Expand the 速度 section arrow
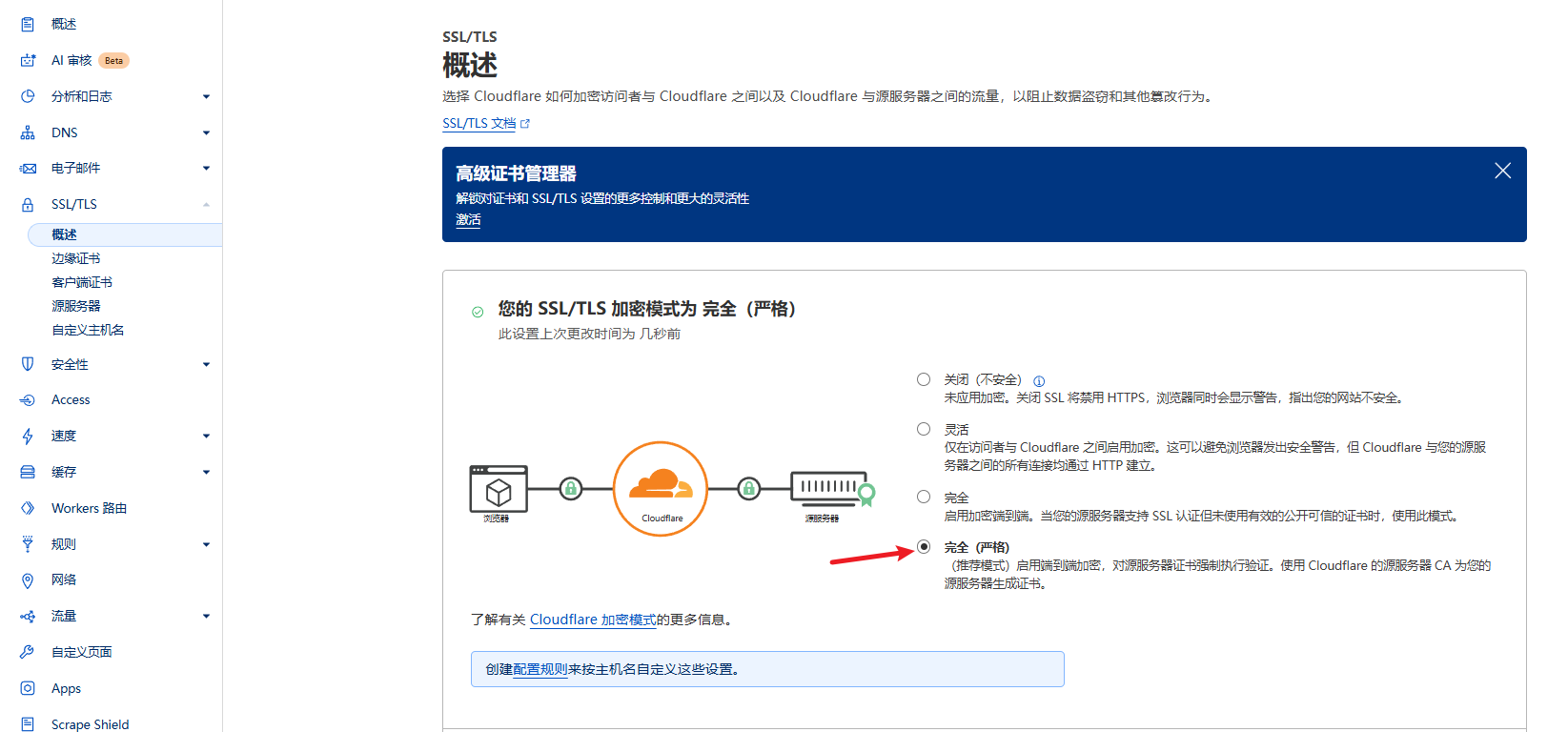 [206, 436]
